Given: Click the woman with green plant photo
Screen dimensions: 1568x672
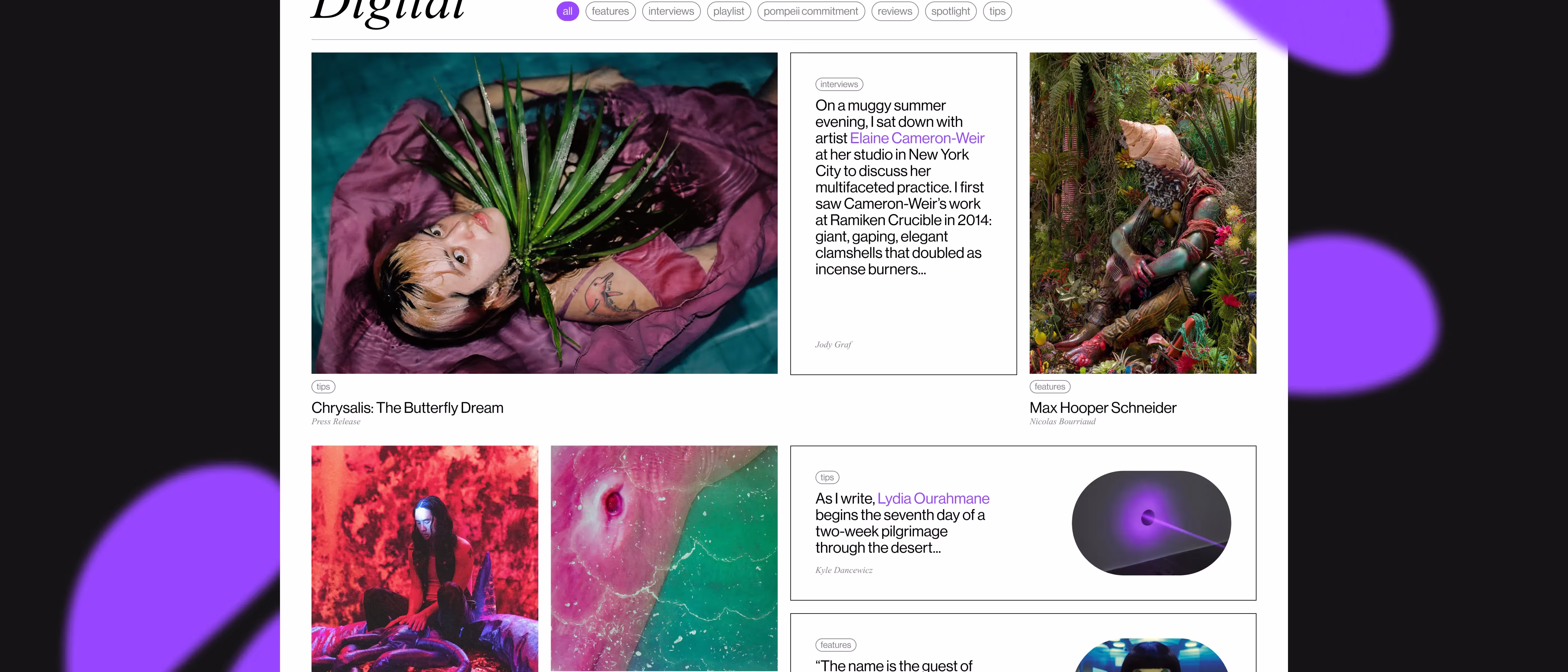Looking at the screenshot, I should pyautogui.click(x=543, y=213).
